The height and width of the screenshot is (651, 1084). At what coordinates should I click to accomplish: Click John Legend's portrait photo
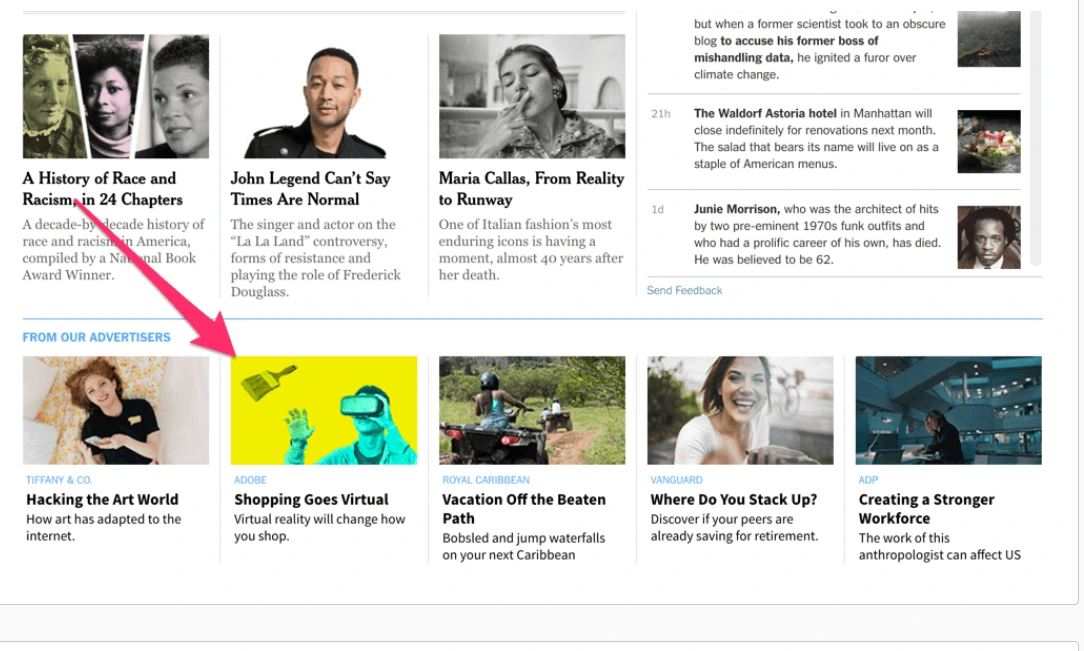point(323,96)
